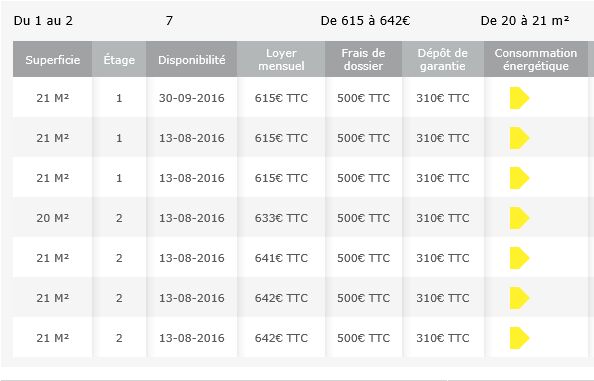Select the first 615€ TTC rent cell
The height and width of the screenshot is (381, 594).
point(281,98)
